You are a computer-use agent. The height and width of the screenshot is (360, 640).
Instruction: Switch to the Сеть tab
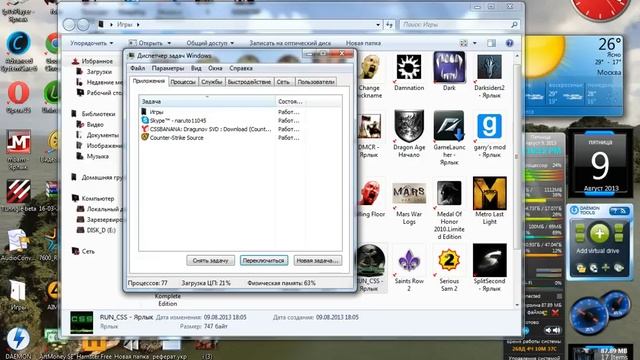[x=283, y=82]
